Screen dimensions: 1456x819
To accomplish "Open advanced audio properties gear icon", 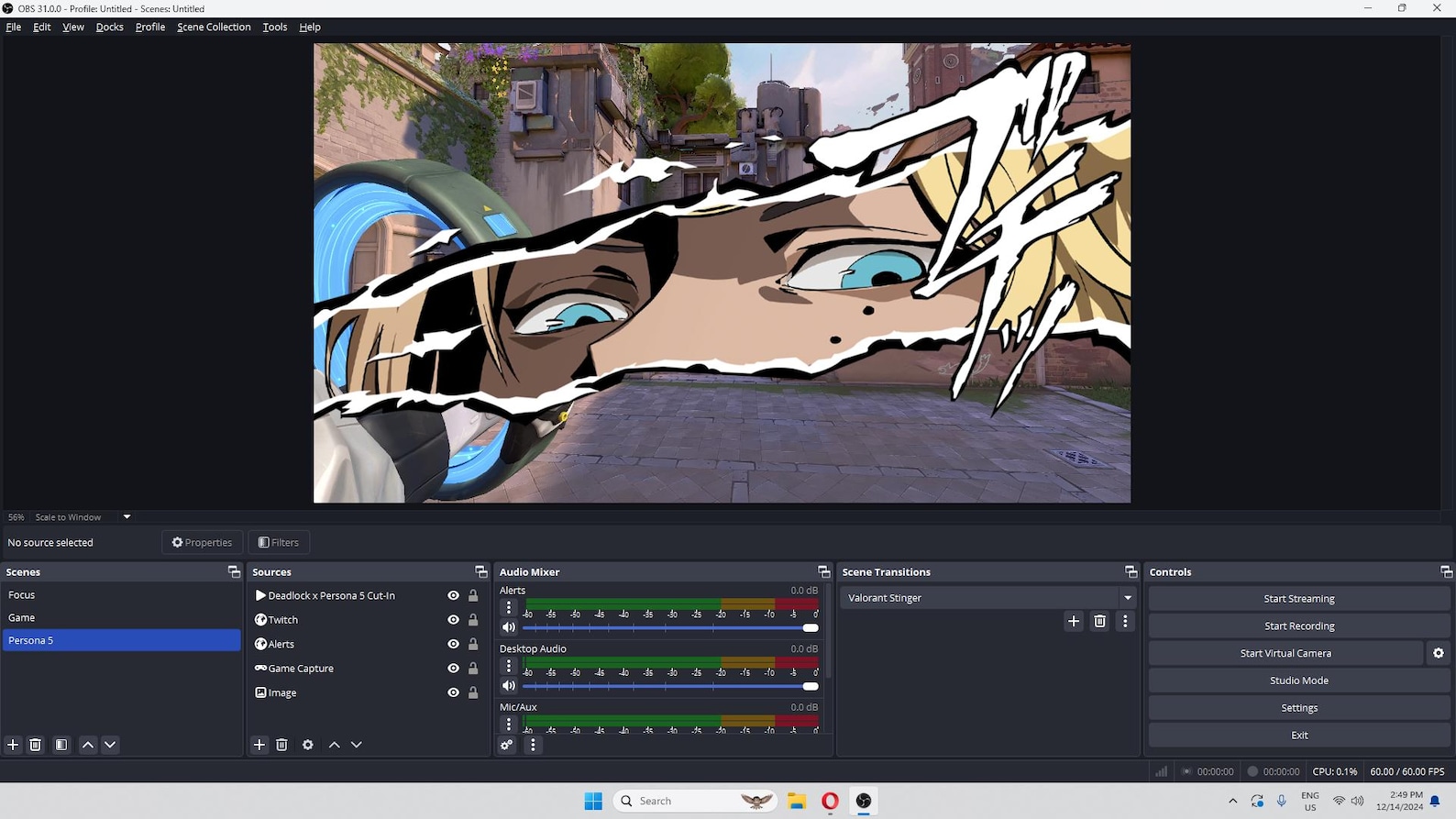I will click(506, 745).
